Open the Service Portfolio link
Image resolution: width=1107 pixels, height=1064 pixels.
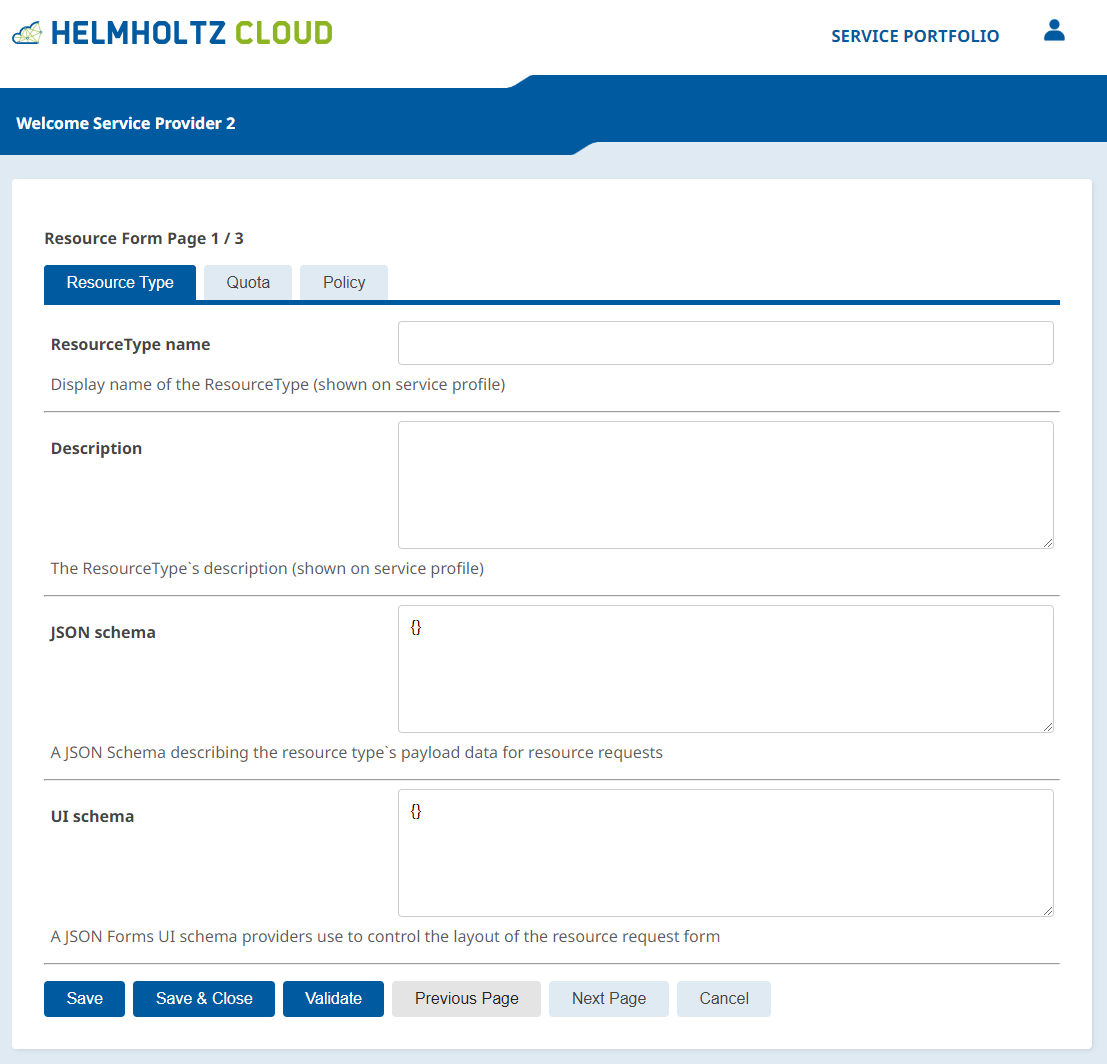(x=915, y=36)
